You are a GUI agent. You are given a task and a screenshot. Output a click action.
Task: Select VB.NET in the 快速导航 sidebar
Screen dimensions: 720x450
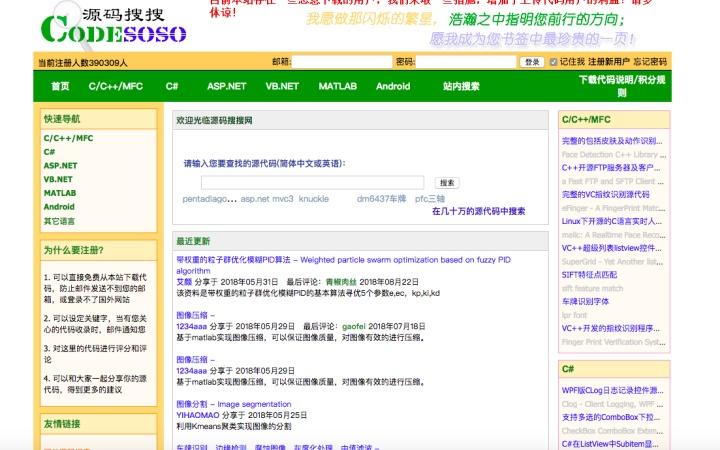pyautogui.click(x=58, y=180)
